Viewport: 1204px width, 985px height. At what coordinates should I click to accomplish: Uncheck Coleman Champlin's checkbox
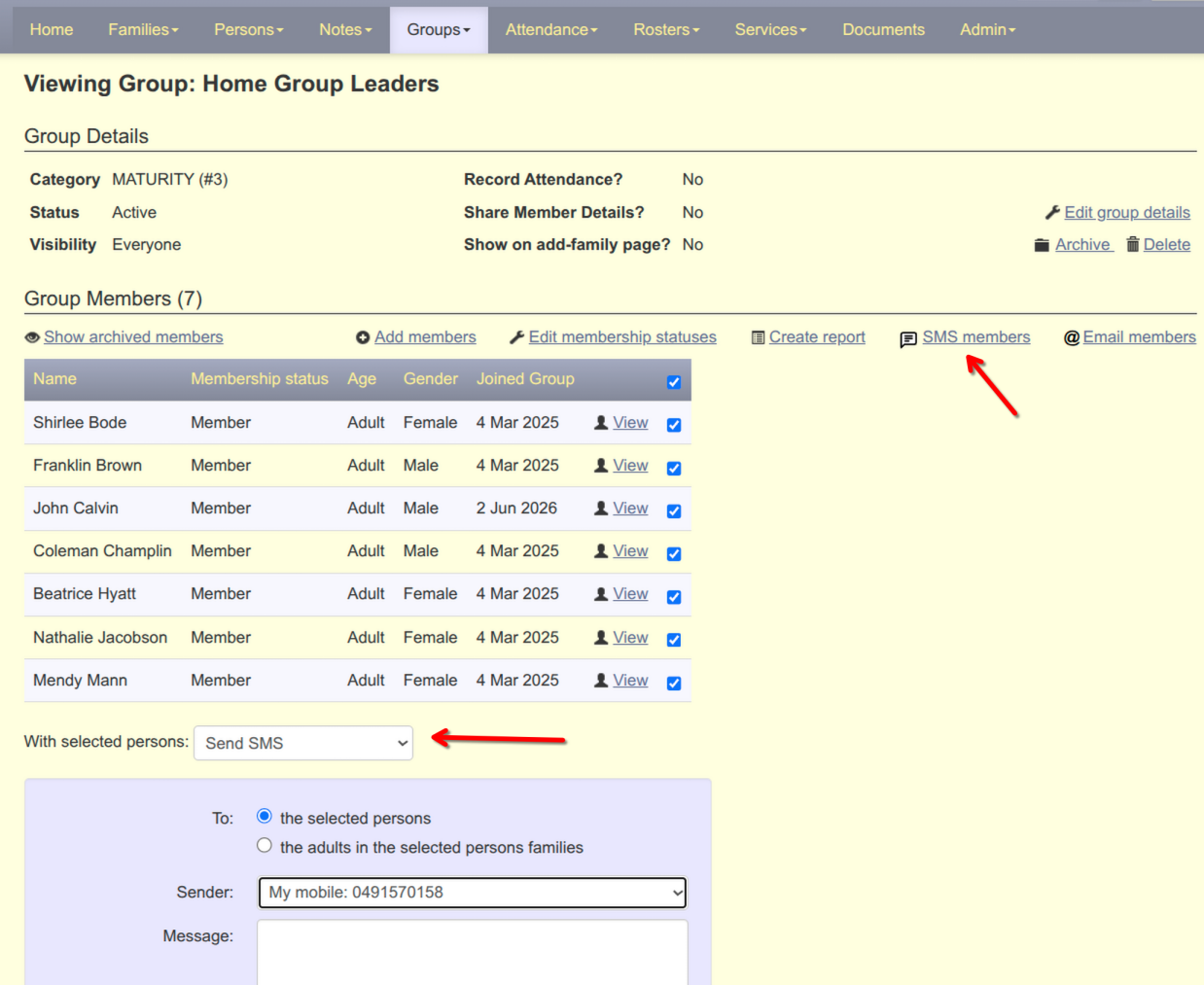674,553
